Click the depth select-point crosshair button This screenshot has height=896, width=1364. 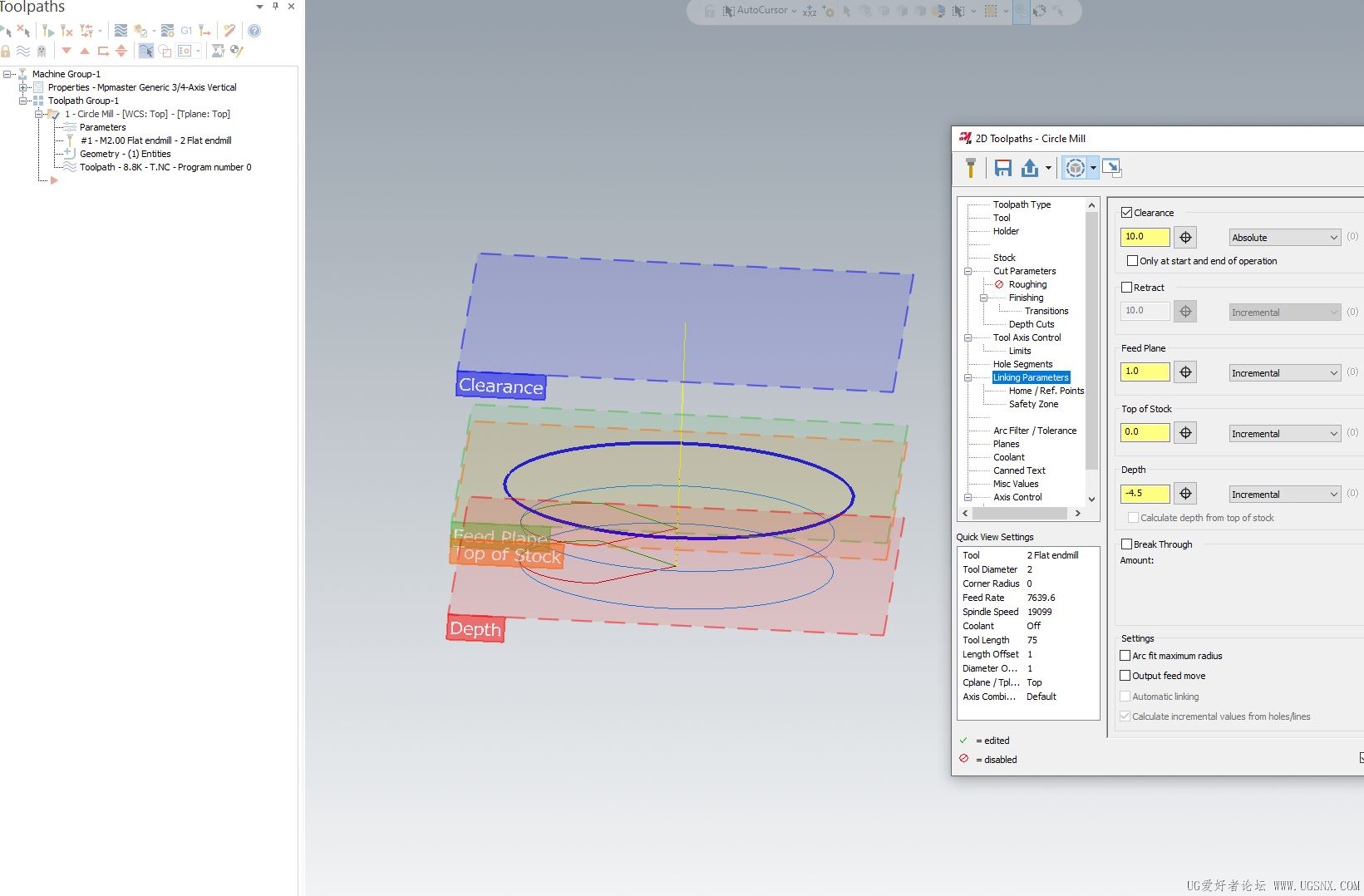click(x=1185, y=494)
